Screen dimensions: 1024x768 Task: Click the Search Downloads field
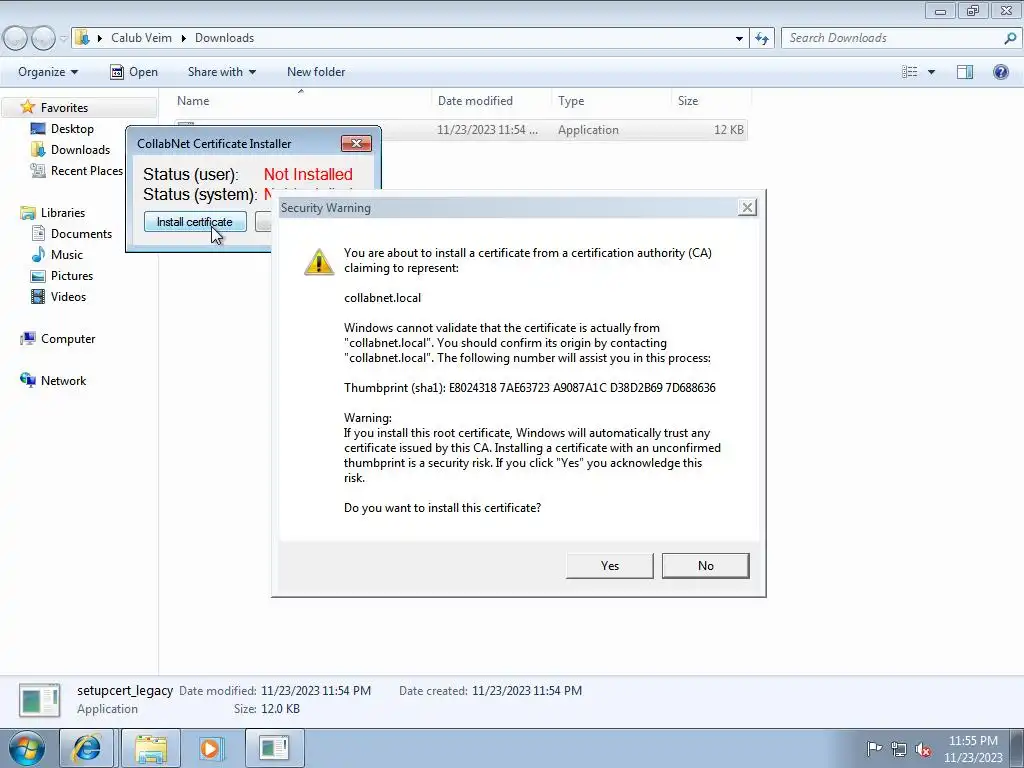[891, 38]
